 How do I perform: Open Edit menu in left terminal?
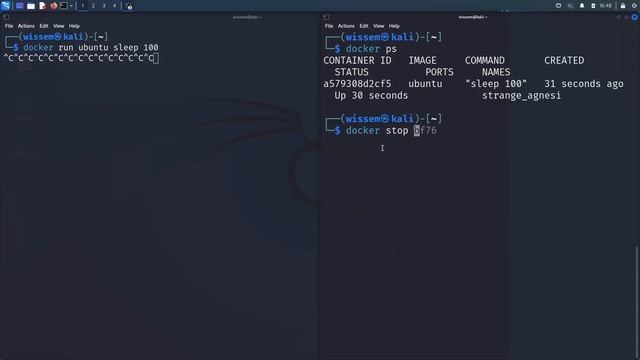tap(44, 26)
